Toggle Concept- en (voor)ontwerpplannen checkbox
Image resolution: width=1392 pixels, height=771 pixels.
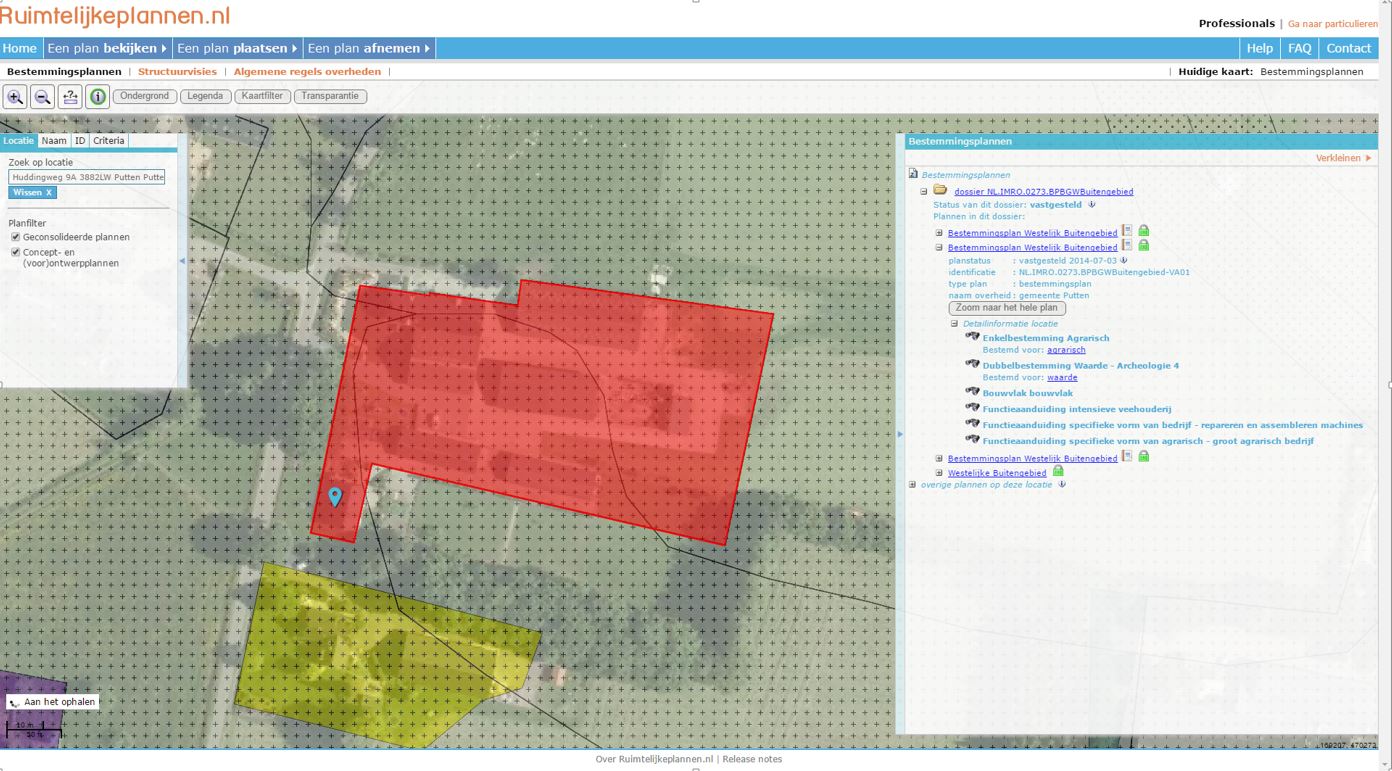click(15, 252)
